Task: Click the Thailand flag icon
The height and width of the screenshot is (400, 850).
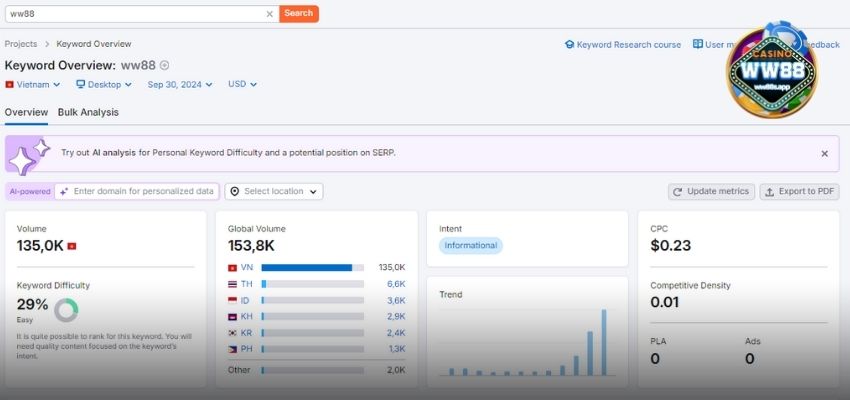Action: 233,284
